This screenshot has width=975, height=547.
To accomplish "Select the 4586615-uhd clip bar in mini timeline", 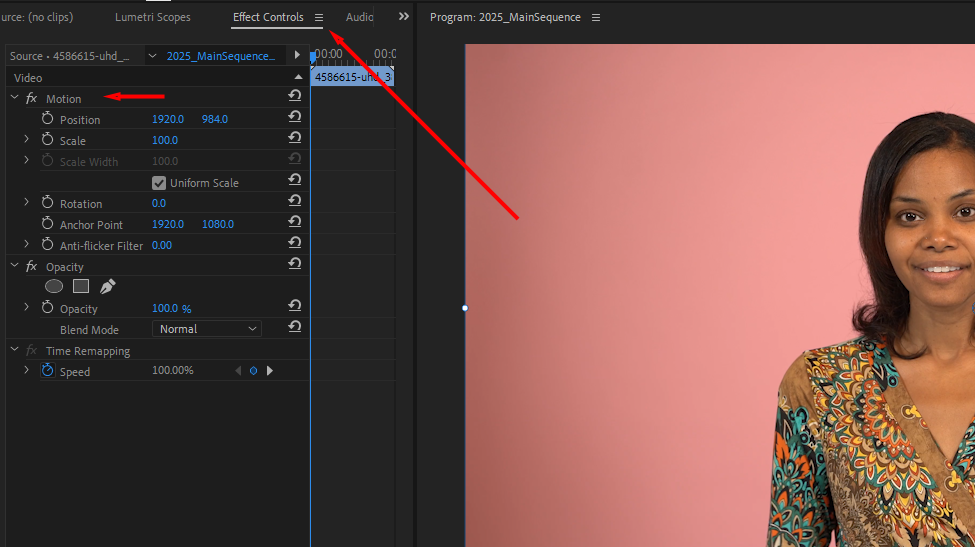I will pos(353,77).
